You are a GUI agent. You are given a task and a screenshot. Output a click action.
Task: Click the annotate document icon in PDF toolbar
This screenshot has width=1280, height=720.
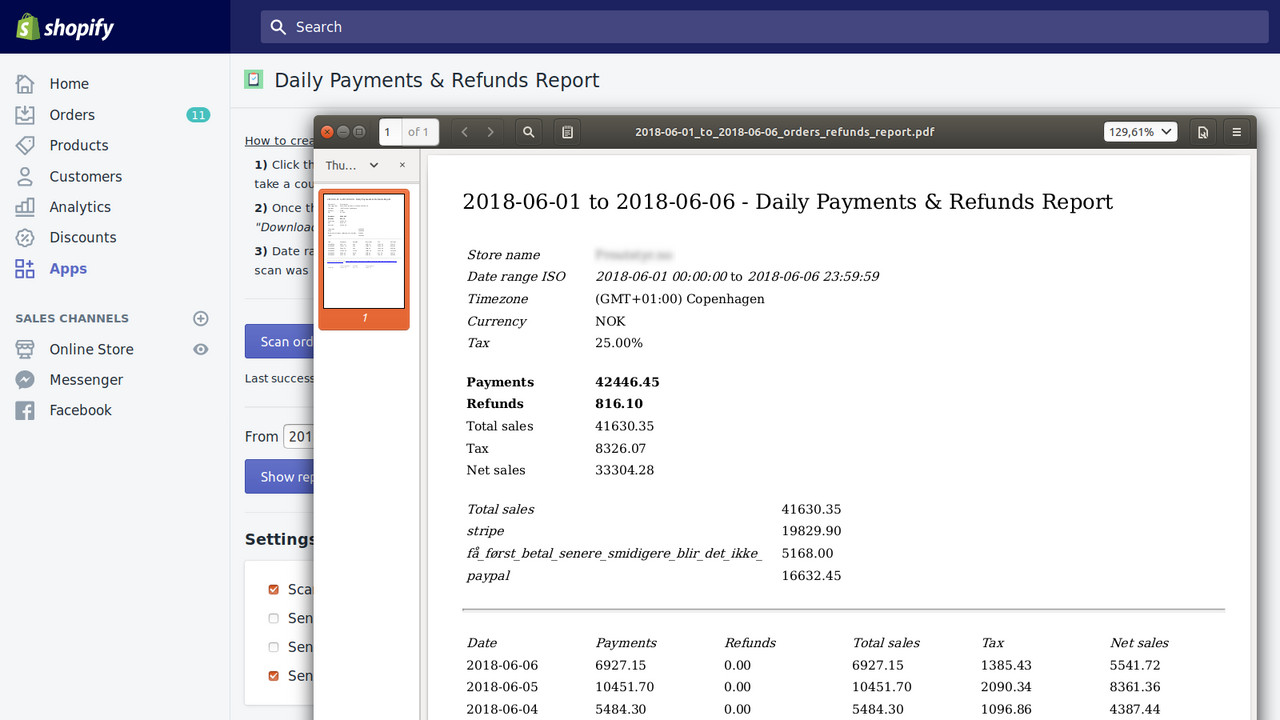tap(567, 132)
